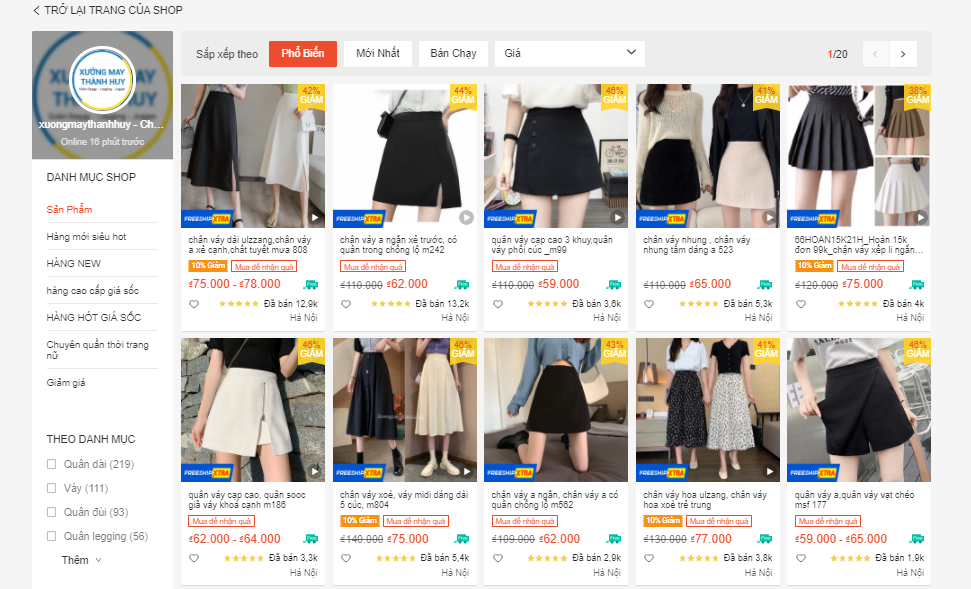The image size is (971, 589).
Task: Click the heart icon on chân váy xoè váy midi
Action: [347, 556]
